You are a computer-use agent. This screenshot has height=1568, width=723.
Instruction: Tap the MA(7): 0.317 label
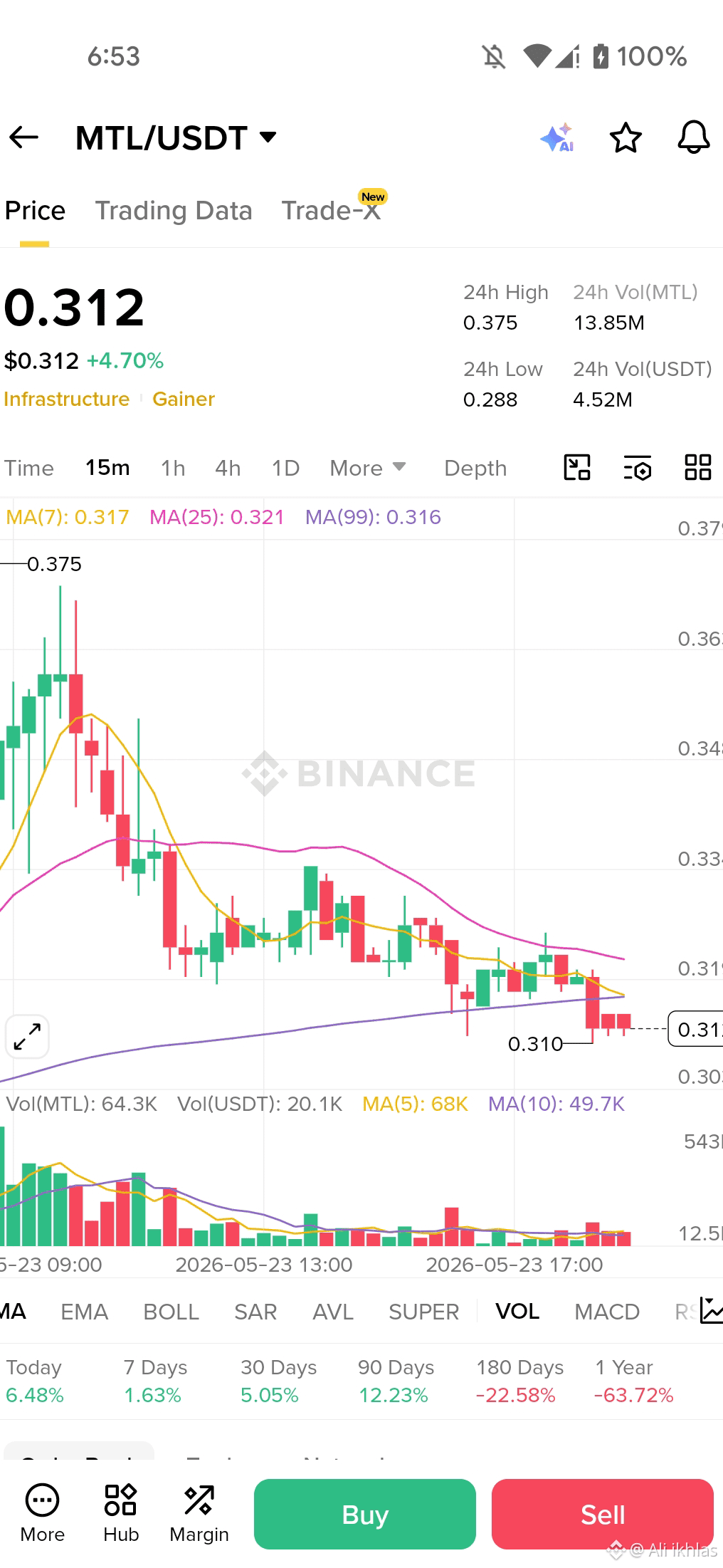pos(68,517)
